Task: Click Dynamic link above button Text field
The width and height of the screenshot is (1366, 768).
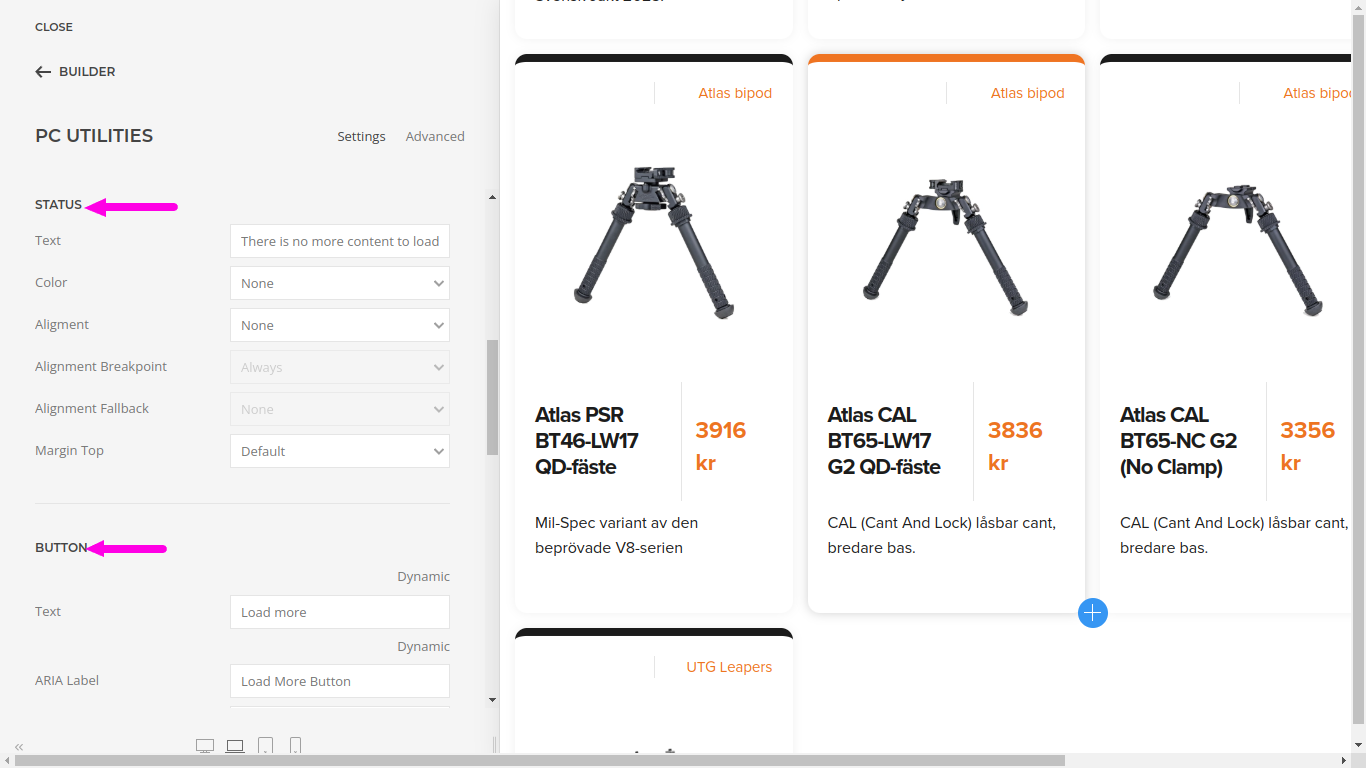Action: pyautogui.click(x=423, y=576)
